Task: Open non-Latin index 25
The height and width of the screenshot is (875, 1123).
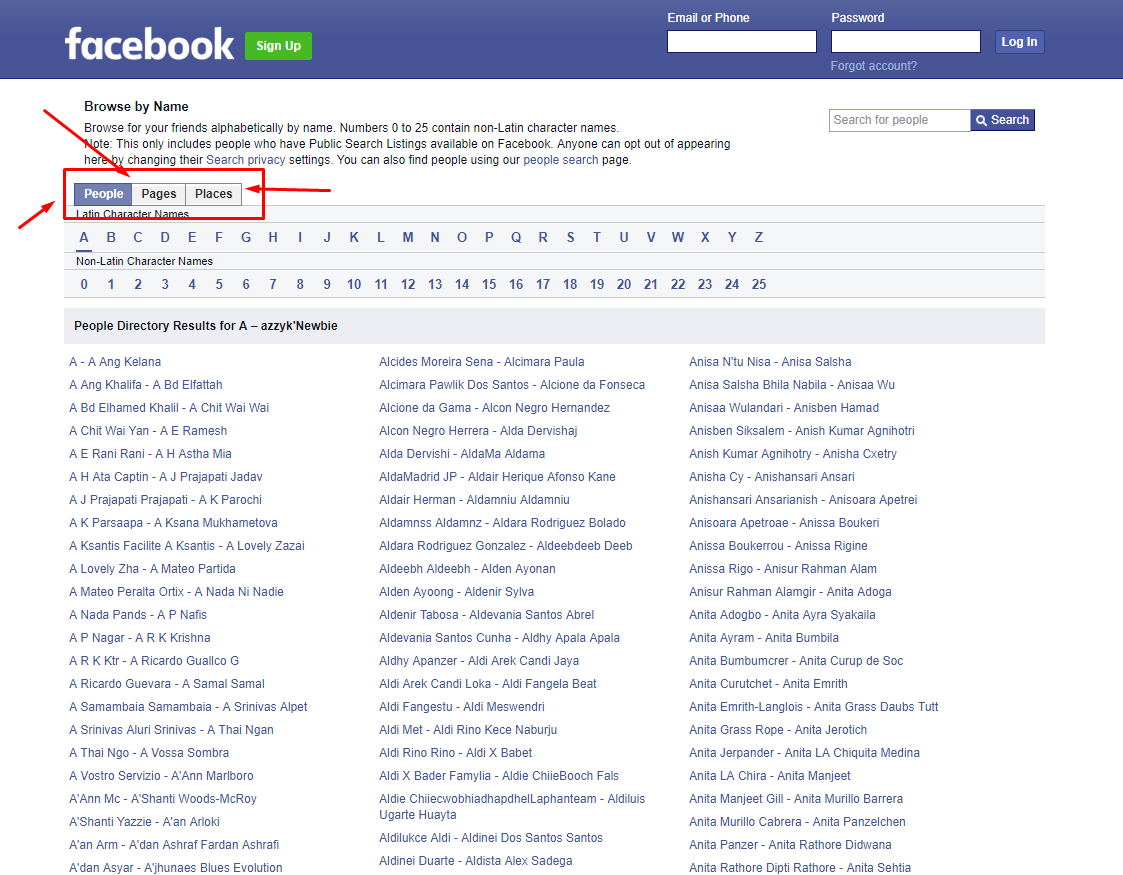Action: (758, 284)
